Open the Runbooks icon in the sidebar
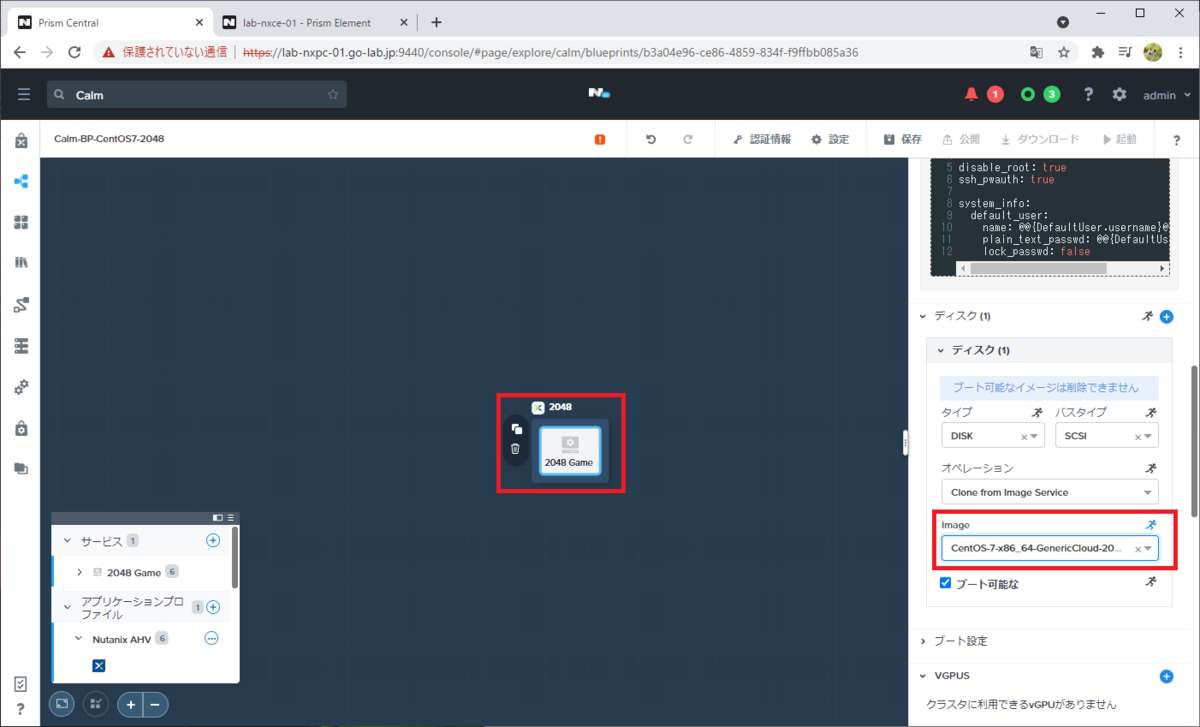Viewport: 1200px width, 727px height. [x=21, y=304]
